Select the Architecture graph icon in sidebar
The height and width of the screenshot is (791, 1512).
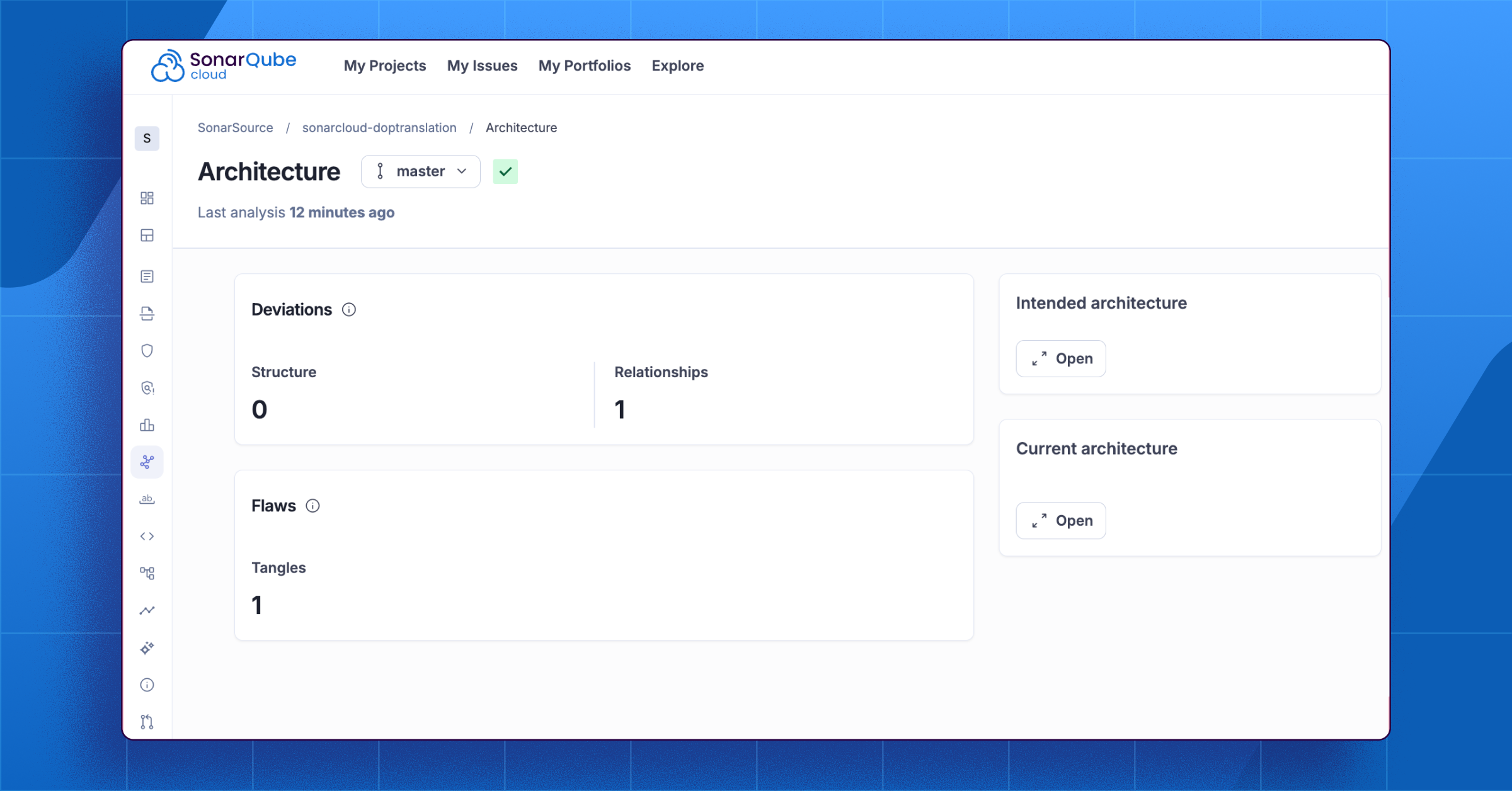(147, 462)
